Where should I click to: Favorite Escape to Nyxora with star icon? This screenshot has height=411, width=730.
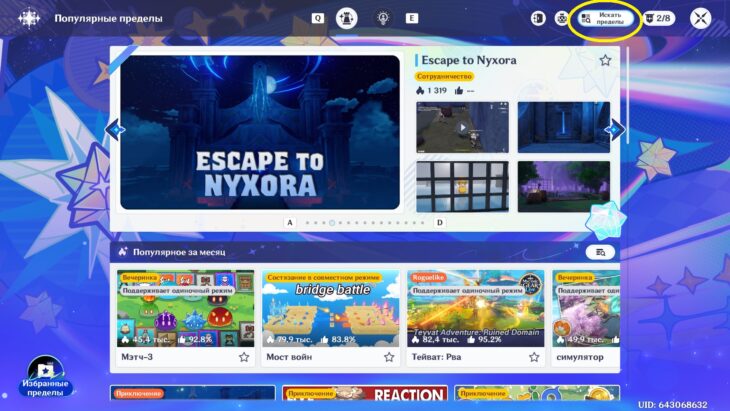(x=605, y=60)
